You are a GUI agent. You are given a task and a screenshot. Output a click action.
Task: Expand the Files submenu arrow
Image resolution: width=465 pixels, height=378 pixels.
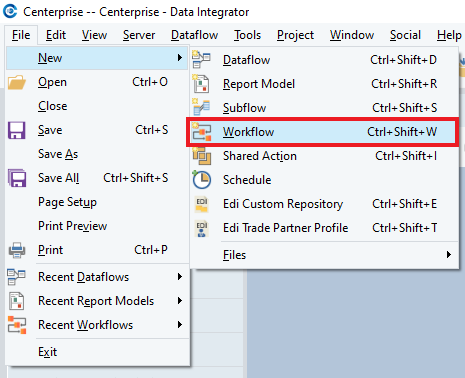tap(449, 255)
